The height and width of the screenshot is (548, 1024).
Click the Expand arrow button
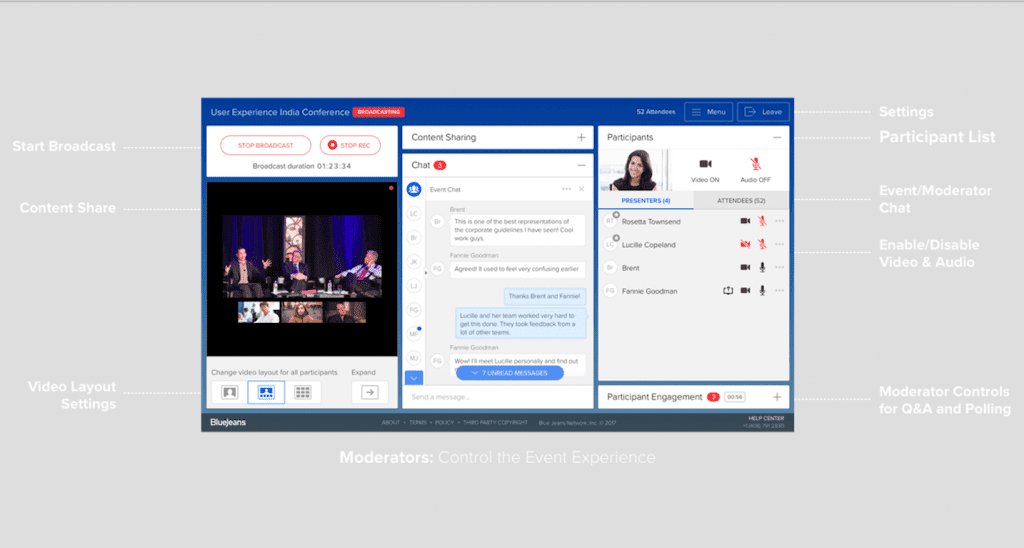(370, 393)
